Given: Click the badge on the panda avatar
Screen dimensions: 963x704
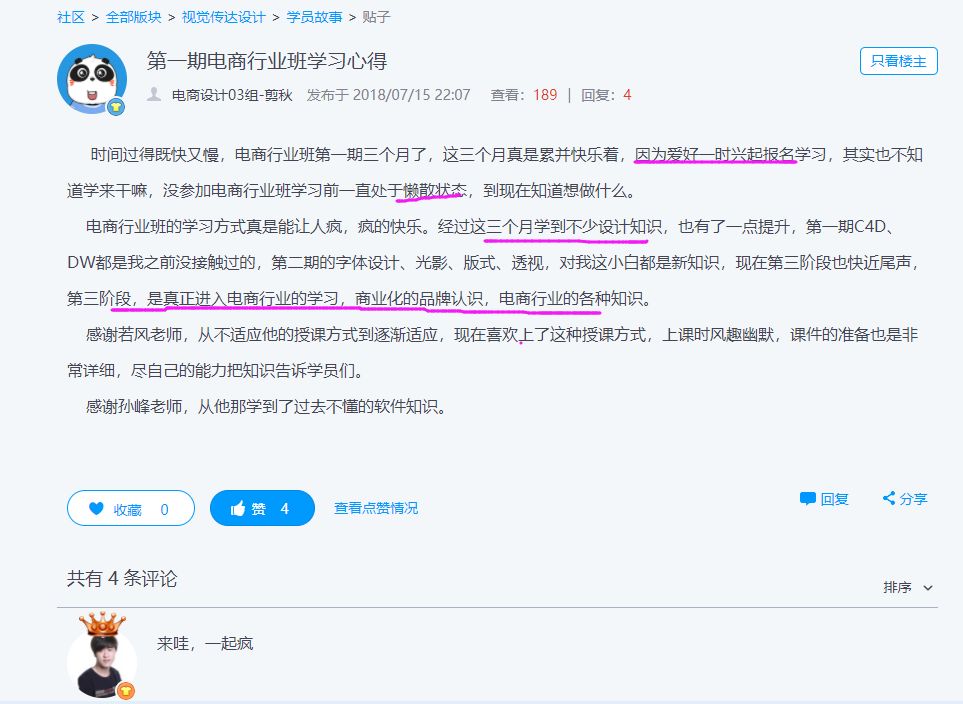Looking at the screenshot, I should pos(116,107).
